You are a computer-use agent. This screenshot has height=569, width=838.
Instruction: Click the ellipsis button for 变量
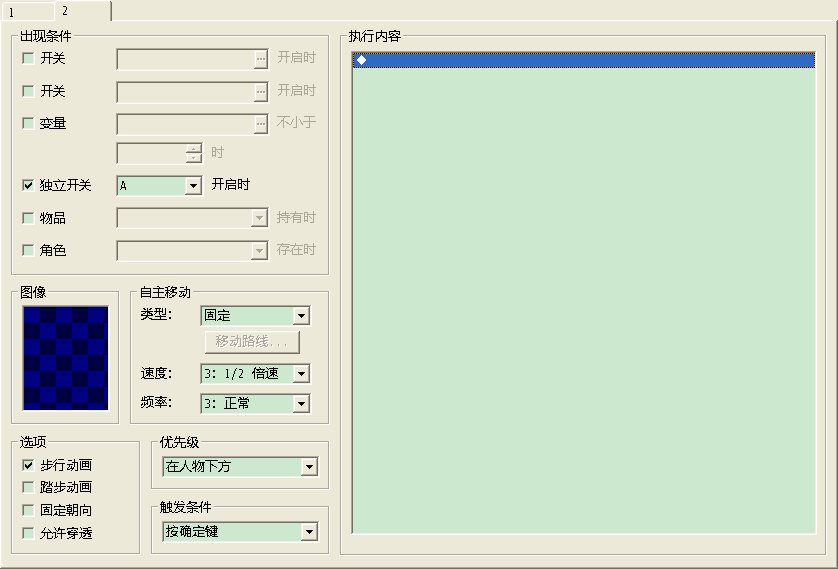260,125
